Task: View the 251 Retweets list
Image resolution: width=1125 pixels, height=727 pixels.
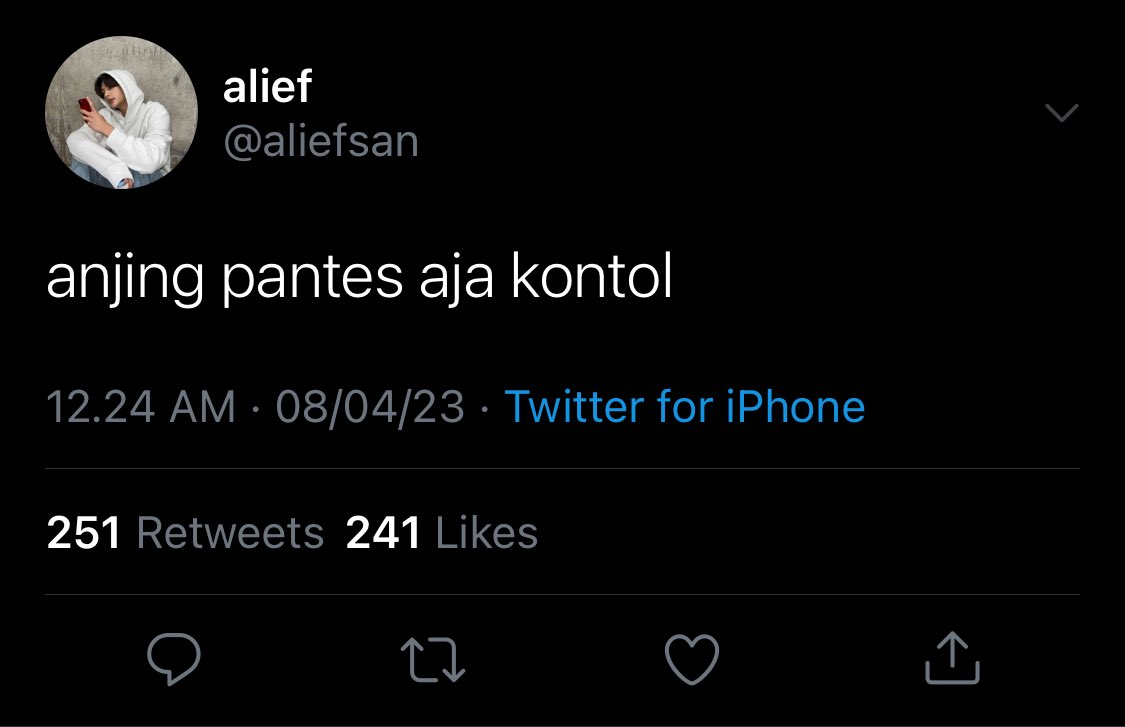Action: [185, 533]
